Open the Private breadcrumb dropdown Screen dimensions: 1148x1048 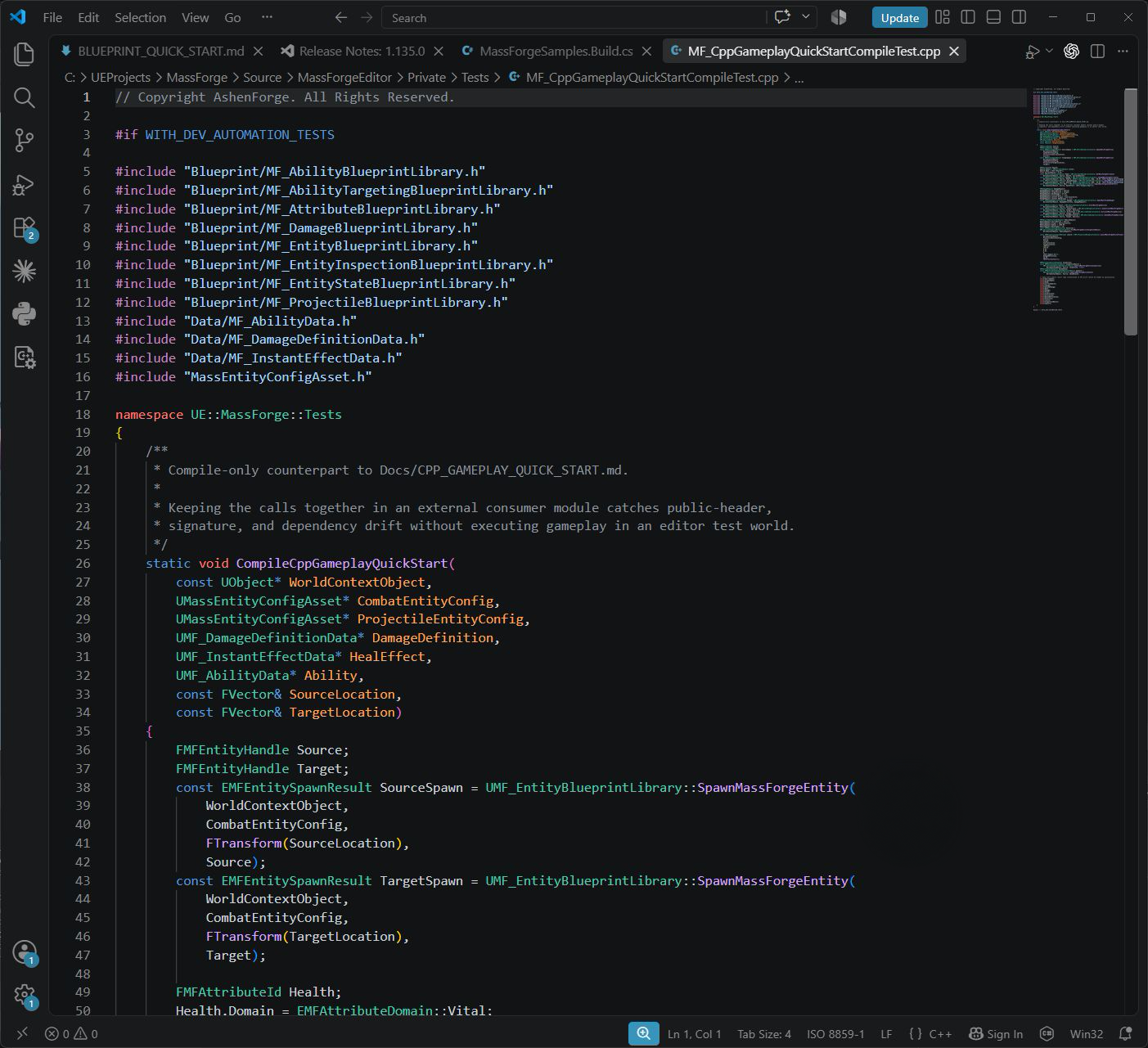click(427, 78)
